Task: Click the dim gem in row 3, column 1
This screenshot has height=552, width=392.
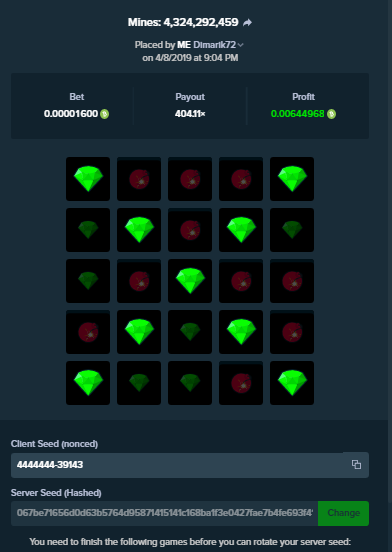Action: tap(88, 281)
